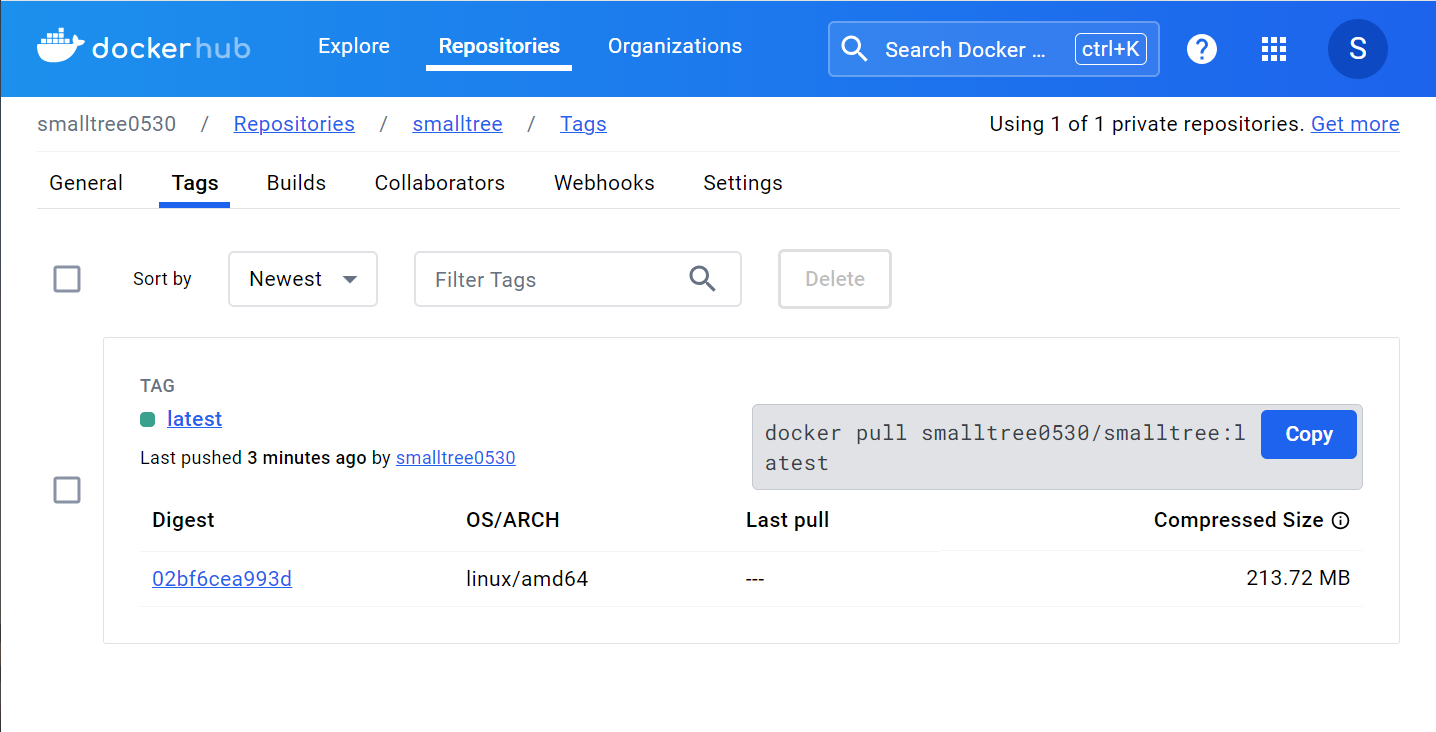
Task: Click the Repositories breadcrumb link
Action: point(294,124)
